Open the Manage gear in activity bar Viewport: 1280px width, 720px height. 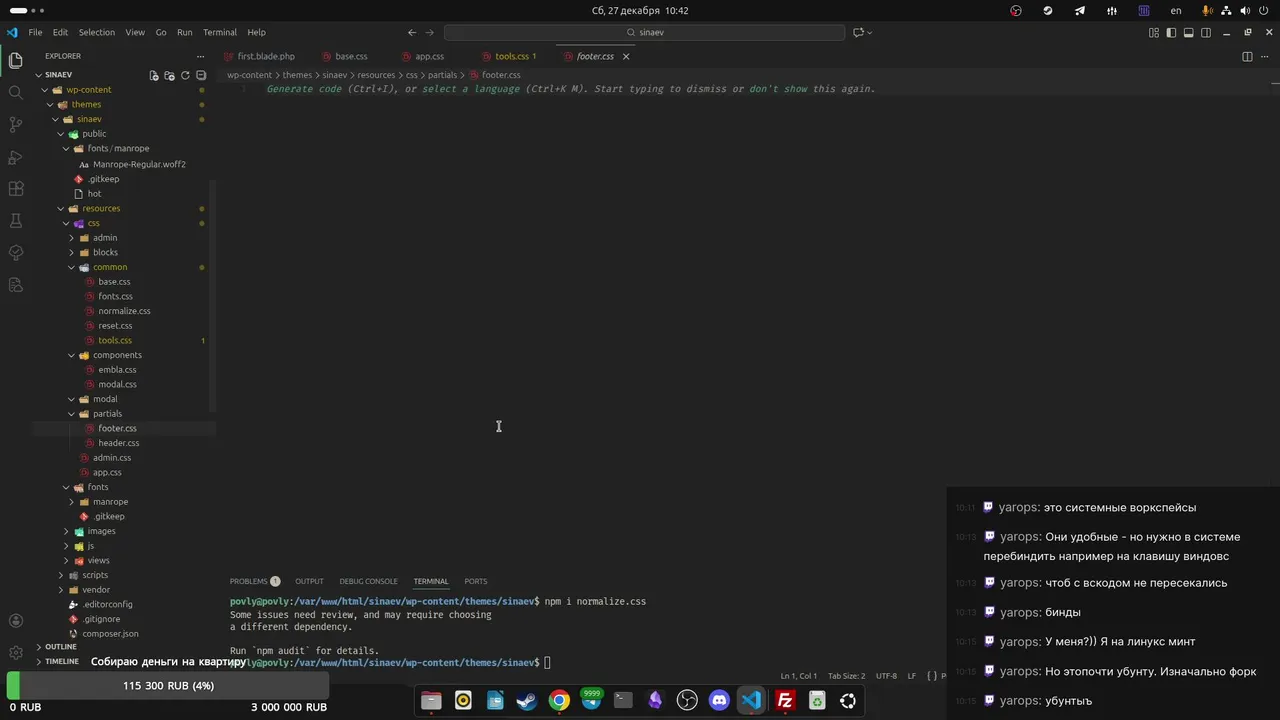click(15, 652)
